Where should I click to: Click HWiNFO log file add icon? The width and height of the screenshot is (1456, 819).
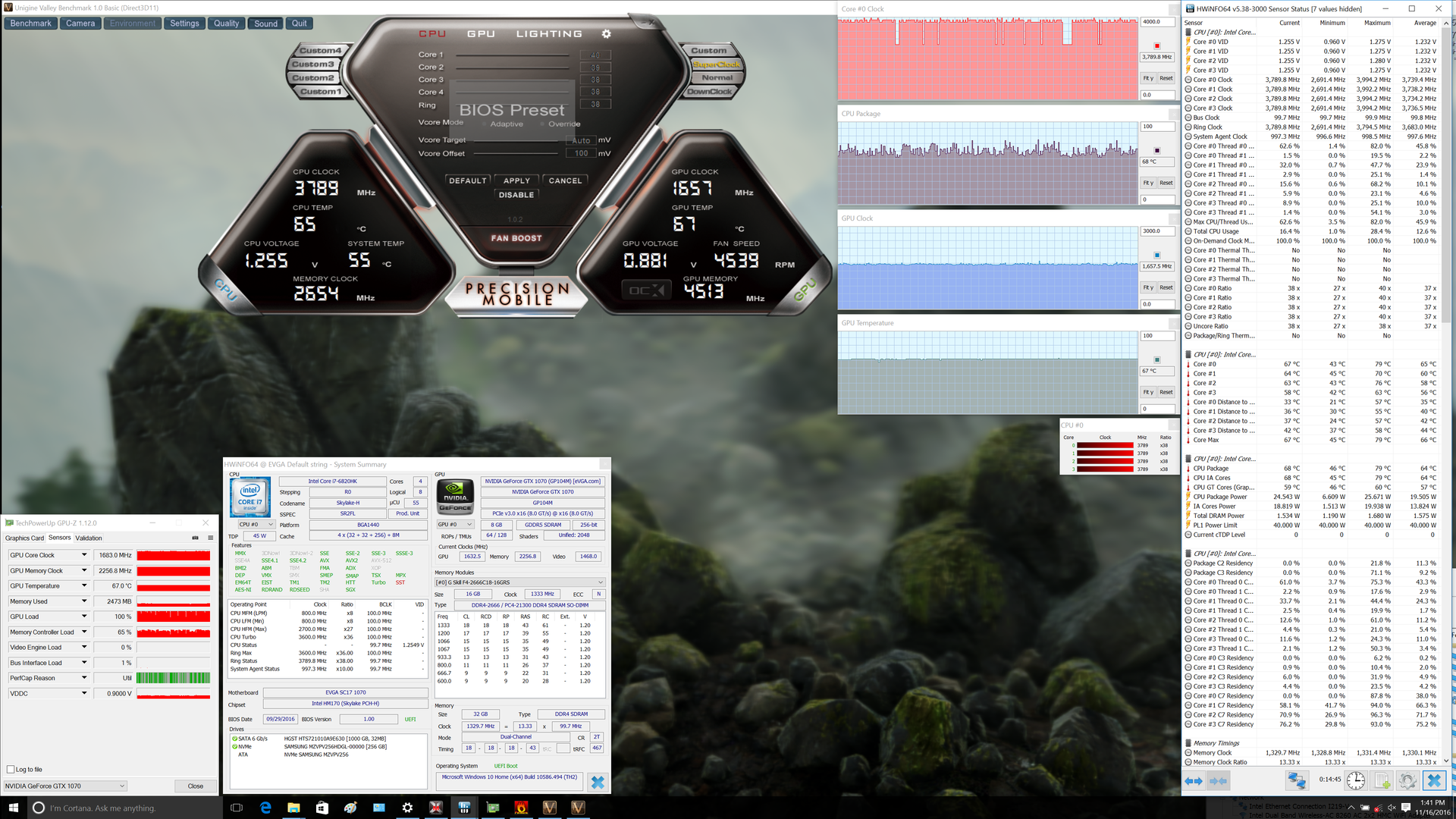[1382, 780]
